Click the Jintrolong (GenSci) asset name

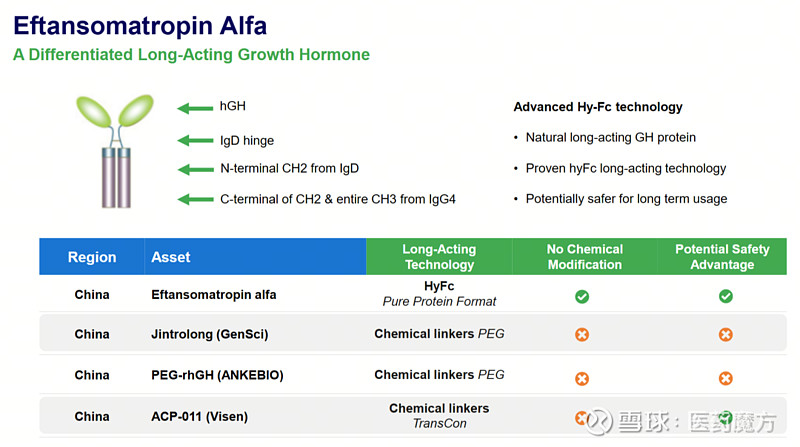(x=209, y=334)
